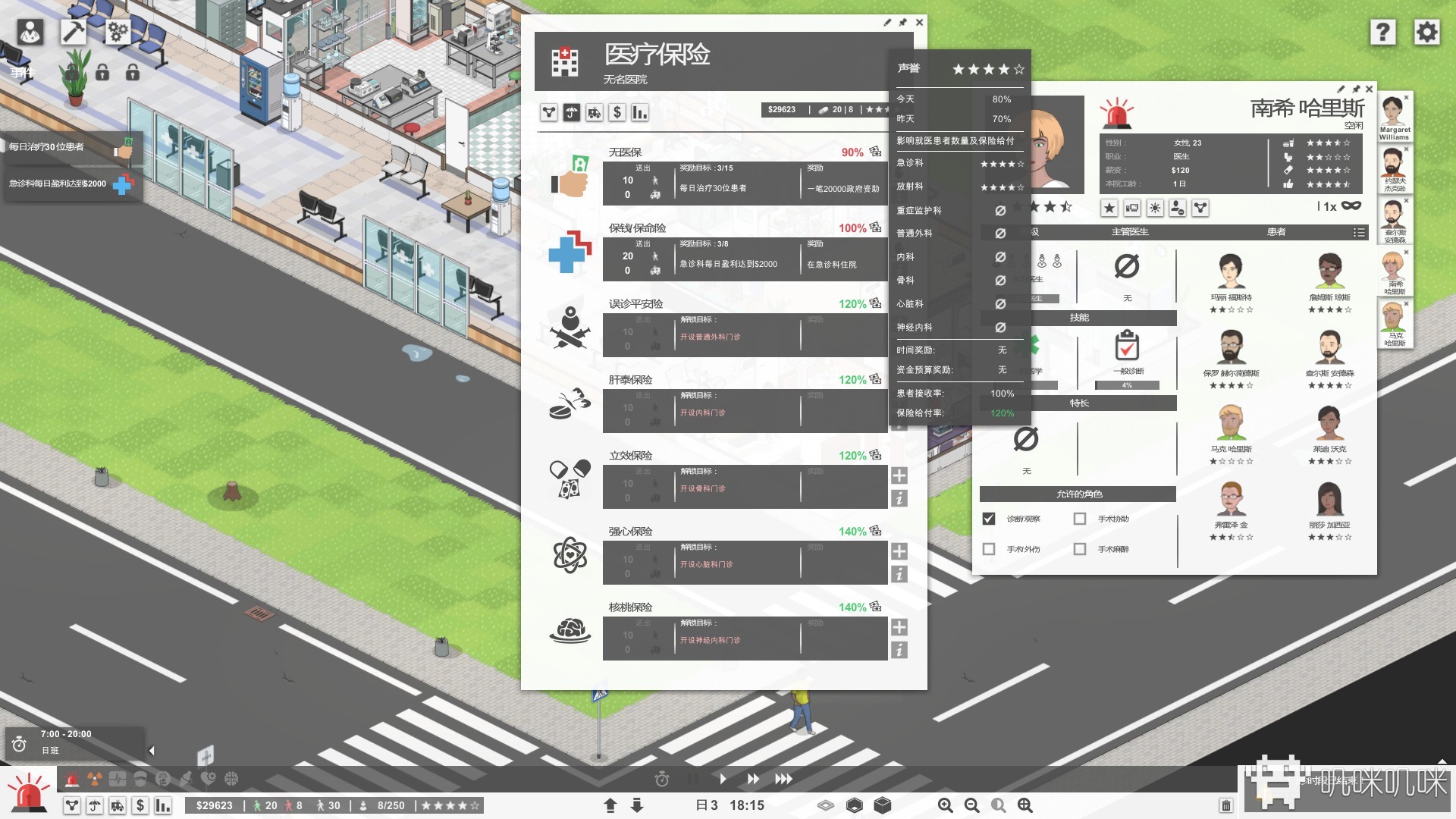1456x819 pixels.
Task: Open ambulance management in bottom toolbar
Action: point(118,805)
